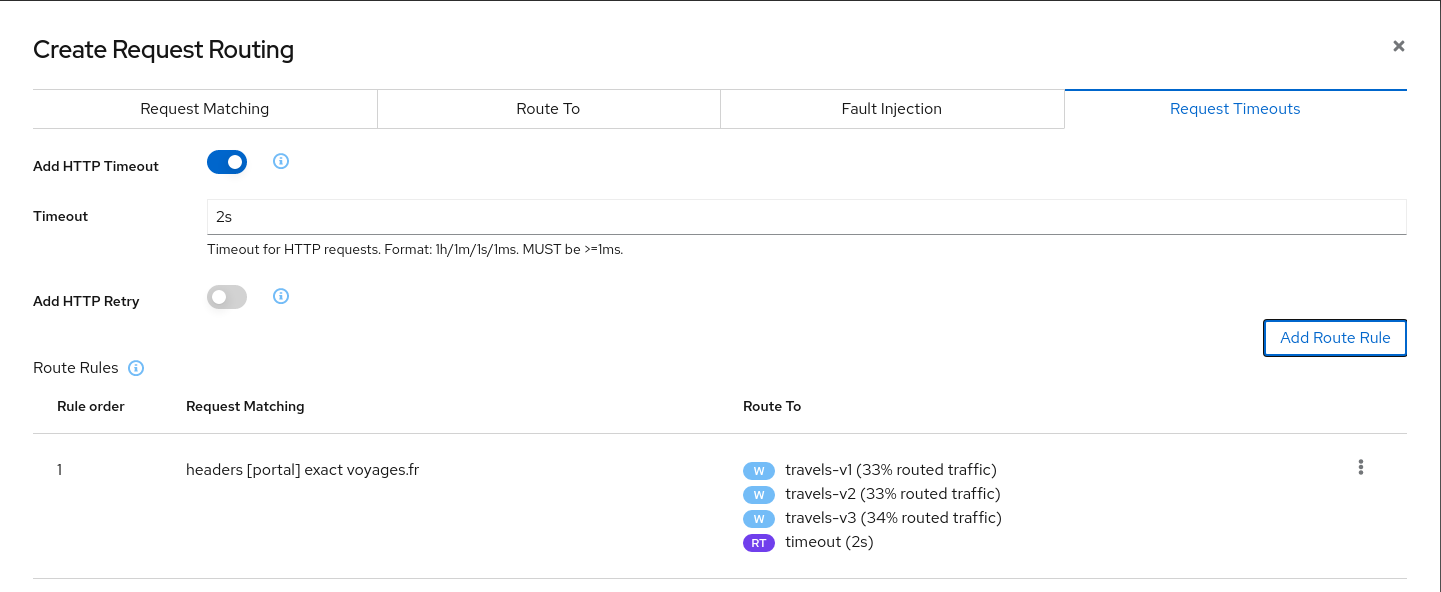The width and height of the screenshot is (1441, 592).
Task: Click the W badge beside travels-v3
Action: coord(759,518)
